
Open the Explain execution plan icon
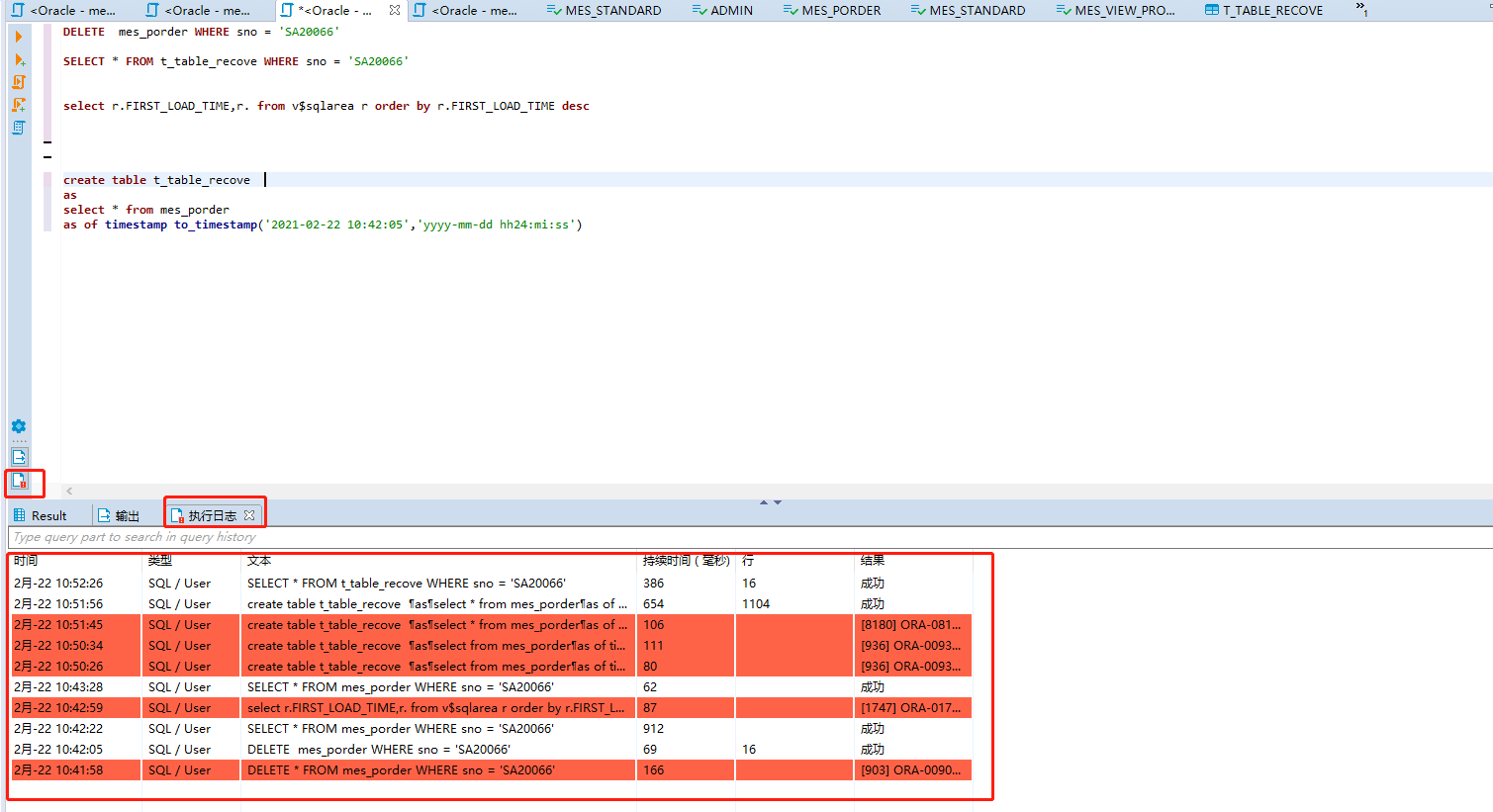click(x=18, y=127)
